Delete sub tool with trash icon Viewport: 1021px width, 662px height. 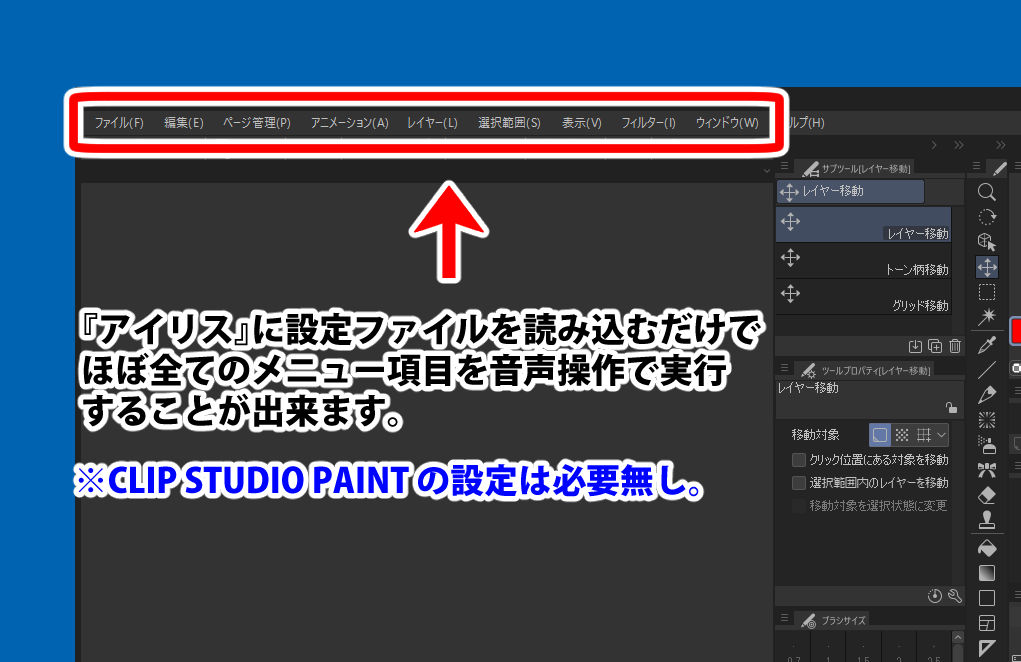tap(955, 346)
